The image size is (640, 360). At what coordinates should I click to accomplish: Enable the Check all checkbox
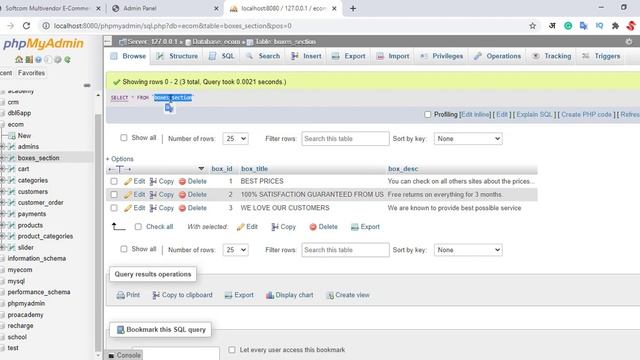(138, 227)
